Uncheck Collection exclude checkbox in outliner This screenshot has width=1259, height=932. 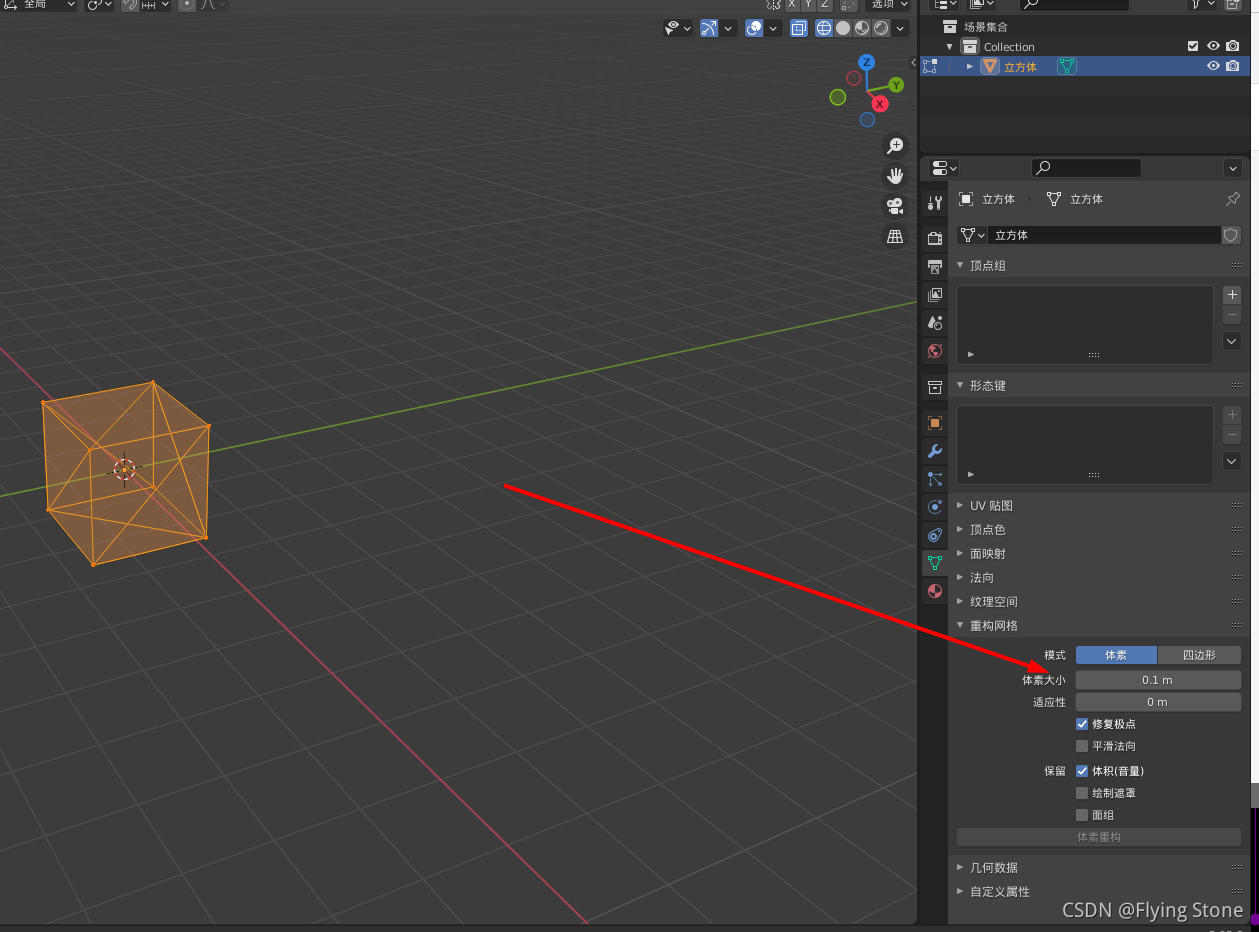point(1193,46)
